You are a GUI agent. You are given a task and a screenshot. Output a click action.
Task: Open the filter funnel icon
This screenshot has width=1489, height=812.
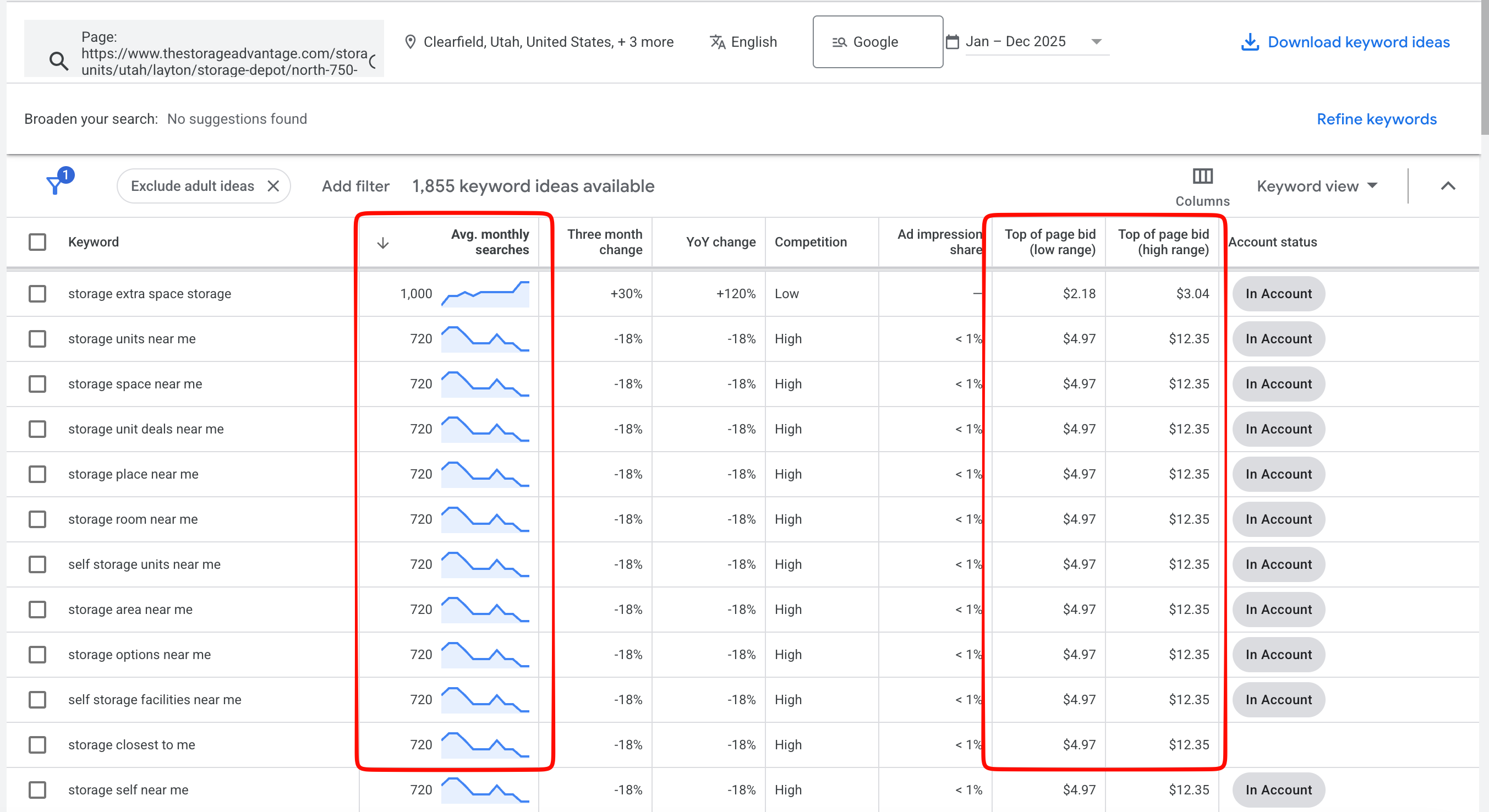[x=55, y=185]
